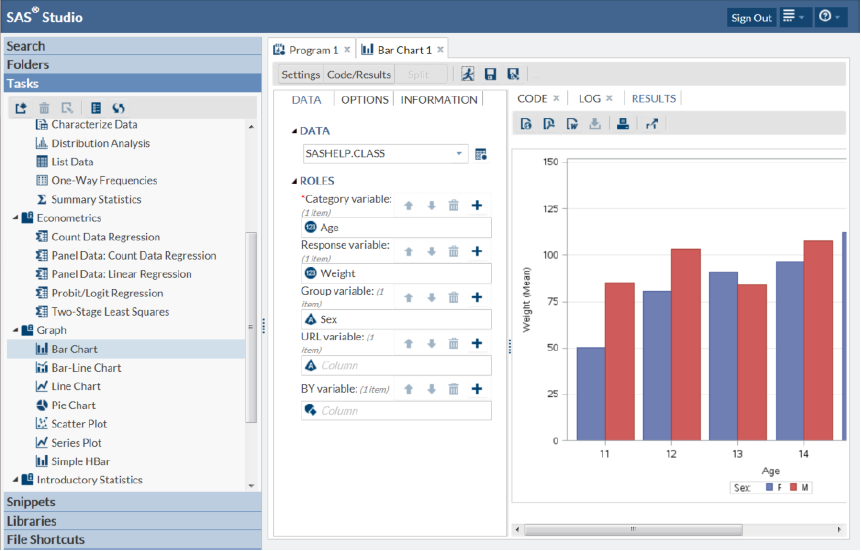
Task: Delete the Response variable column using trash icon
Action: pos(453,251)
